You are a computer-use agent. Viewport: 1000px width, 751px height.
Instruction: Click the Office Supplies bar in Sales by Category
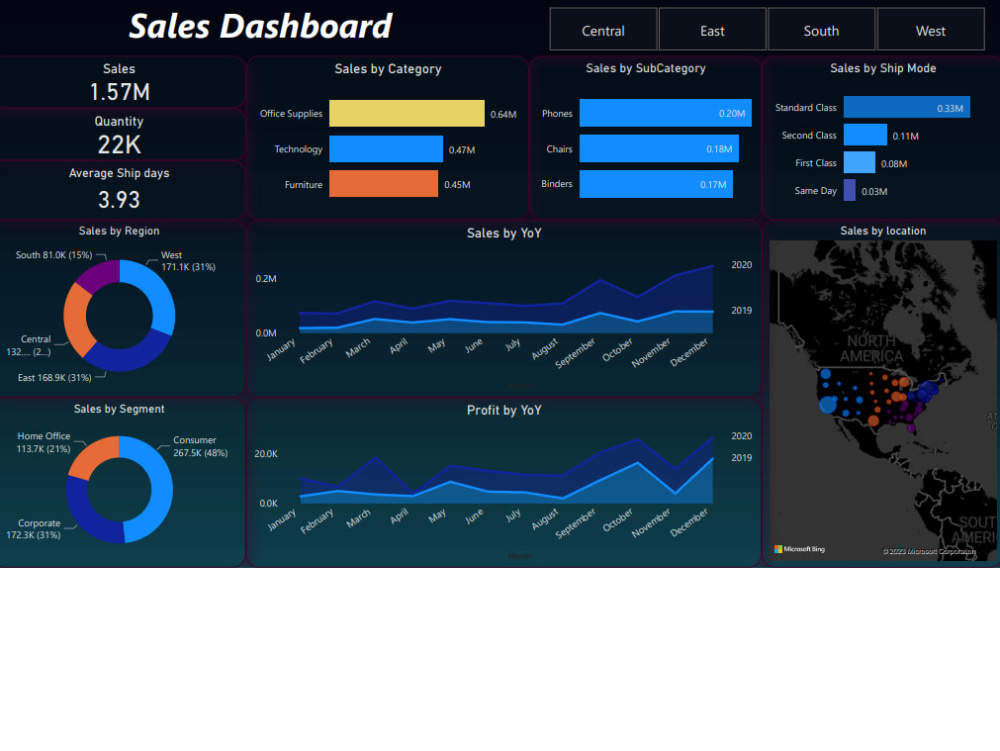click(x=405, y=114)
